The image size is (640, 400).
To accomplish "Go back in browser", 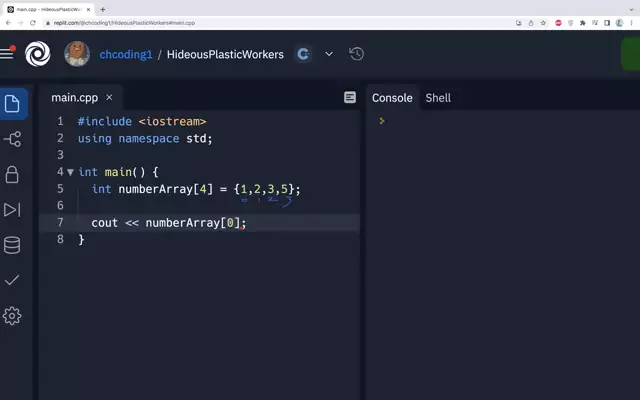I will point(8,23).
